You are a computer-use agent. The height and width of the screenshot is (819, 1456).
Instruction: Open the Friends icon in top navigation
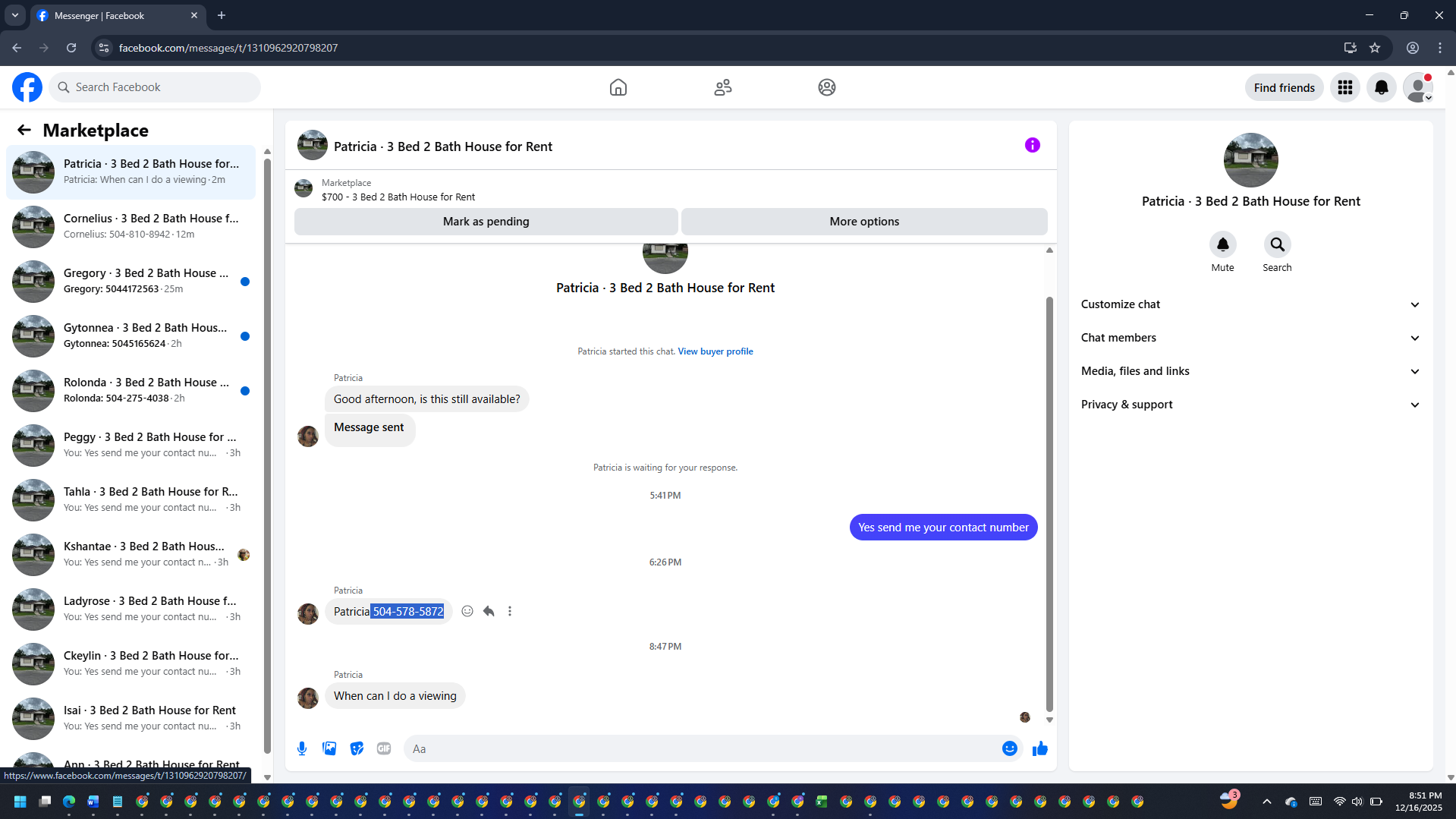(723, 87)
